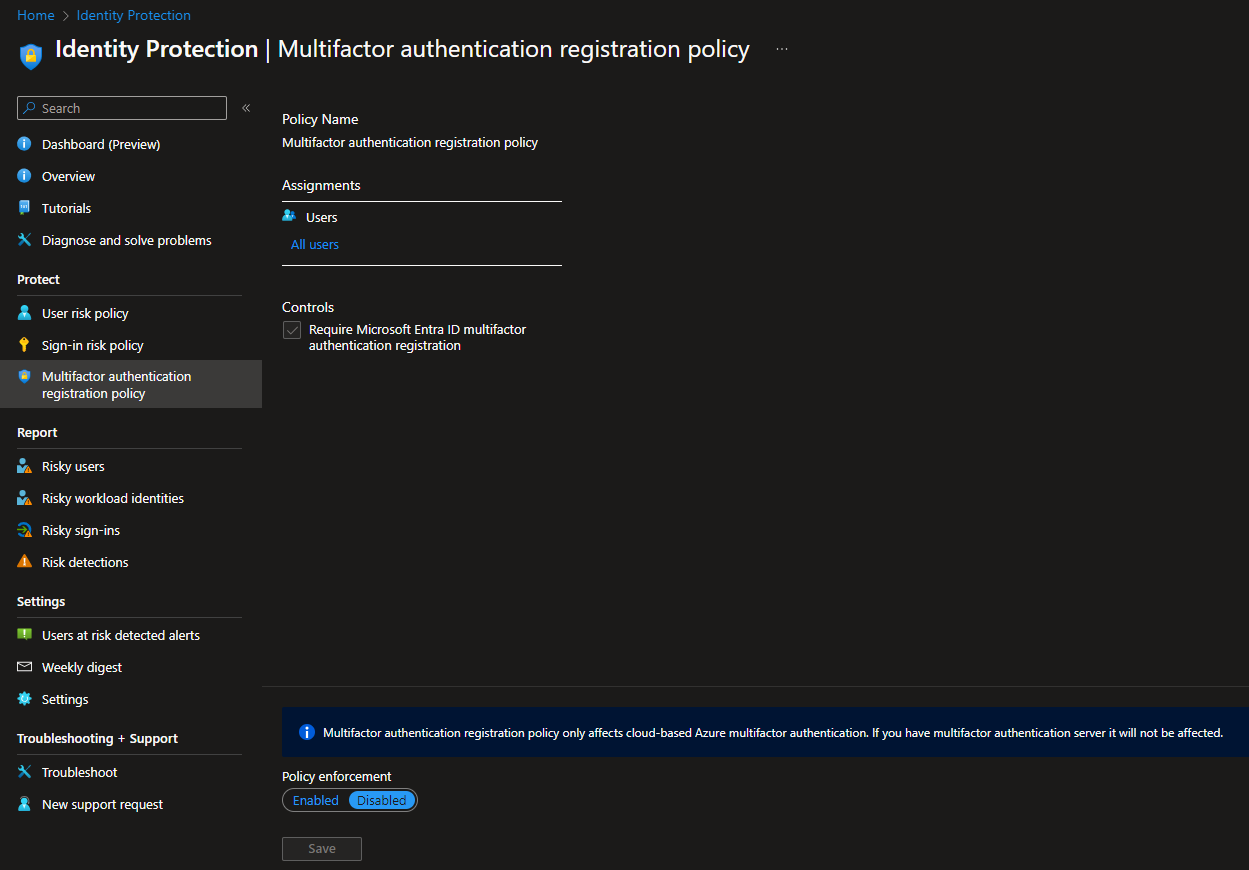Click the Save button
The width and height of the screenshot is (1249, 870).
click(322, 848)
